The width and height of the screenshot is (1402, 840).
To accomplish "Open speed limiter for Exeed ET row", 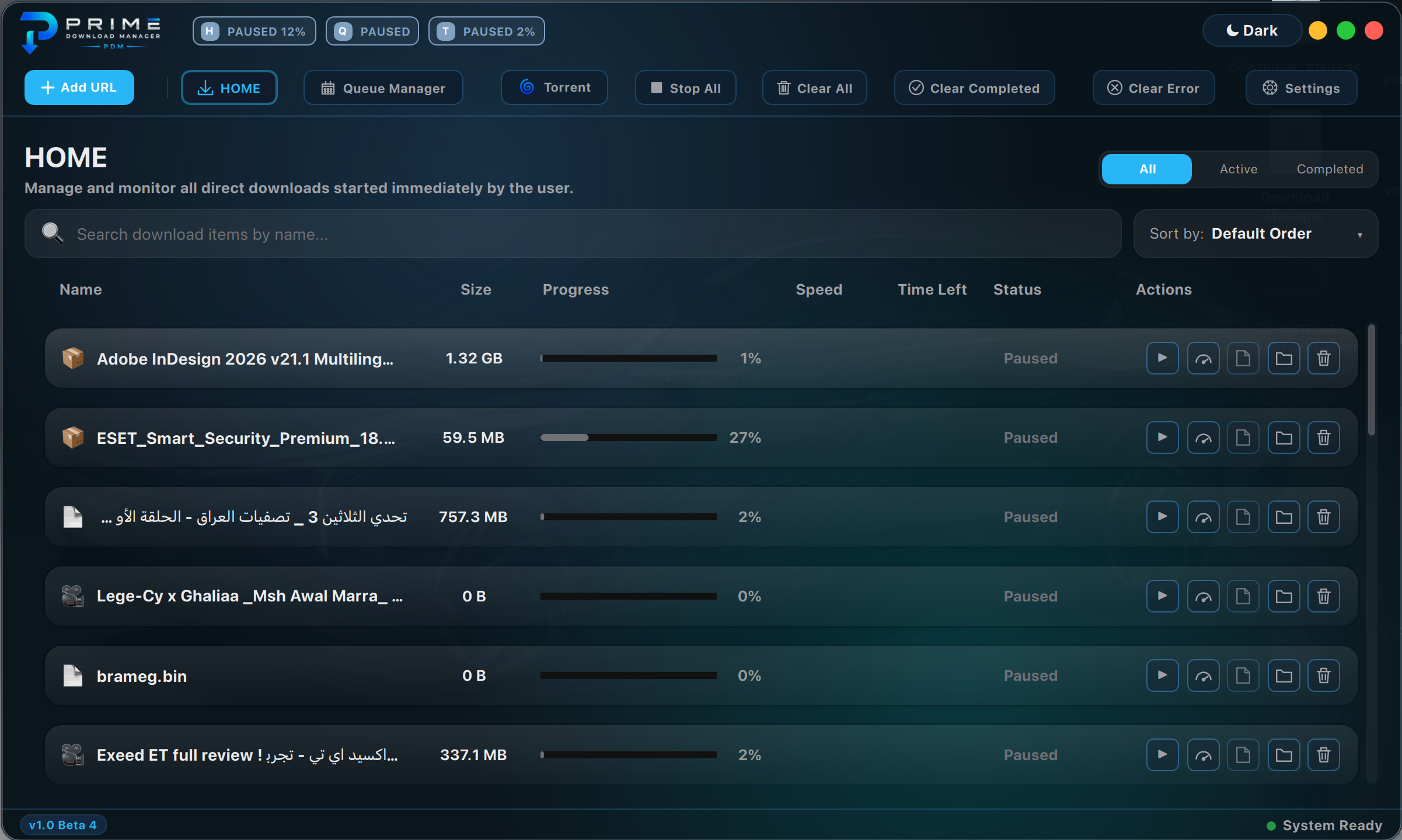I will coord(1203,755).
